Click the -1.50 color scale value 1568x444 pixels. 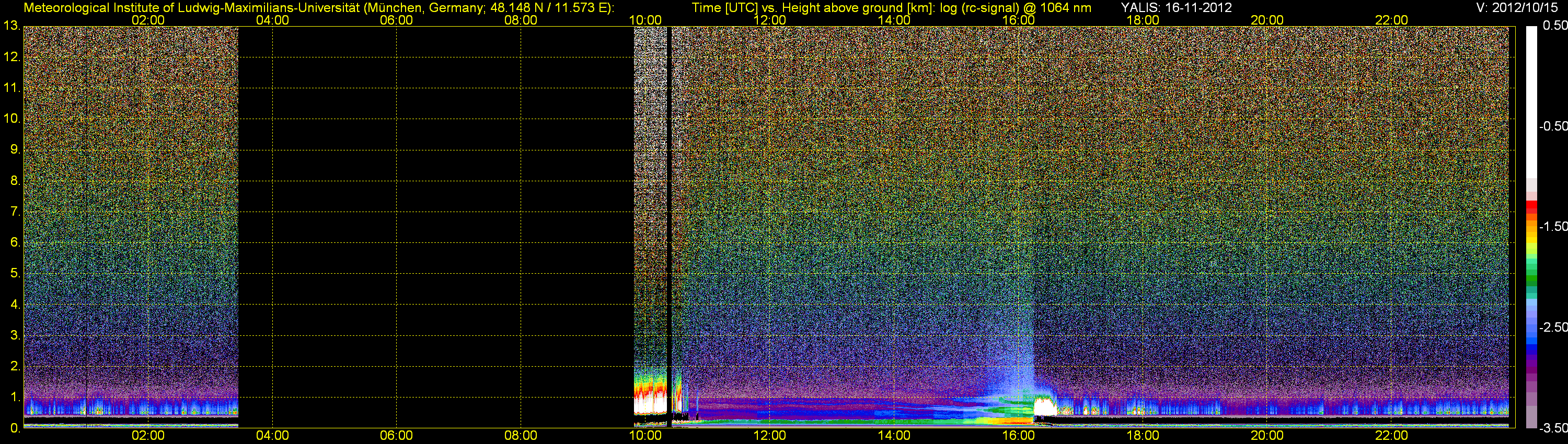pyautogui.click(x=1553, y=226)
